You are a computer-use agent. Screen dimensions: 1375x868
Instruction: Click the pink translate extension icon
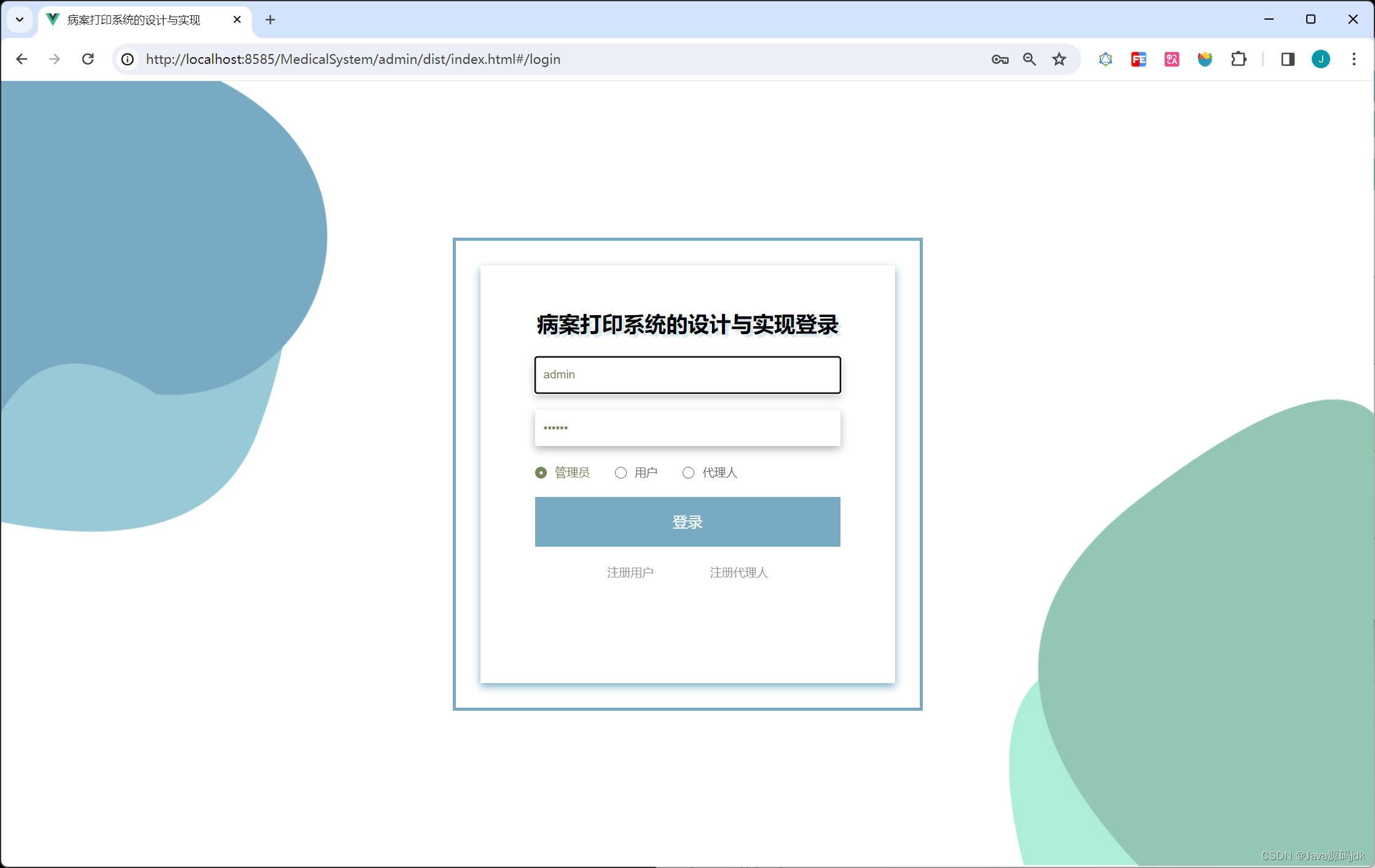point(1172,59)
